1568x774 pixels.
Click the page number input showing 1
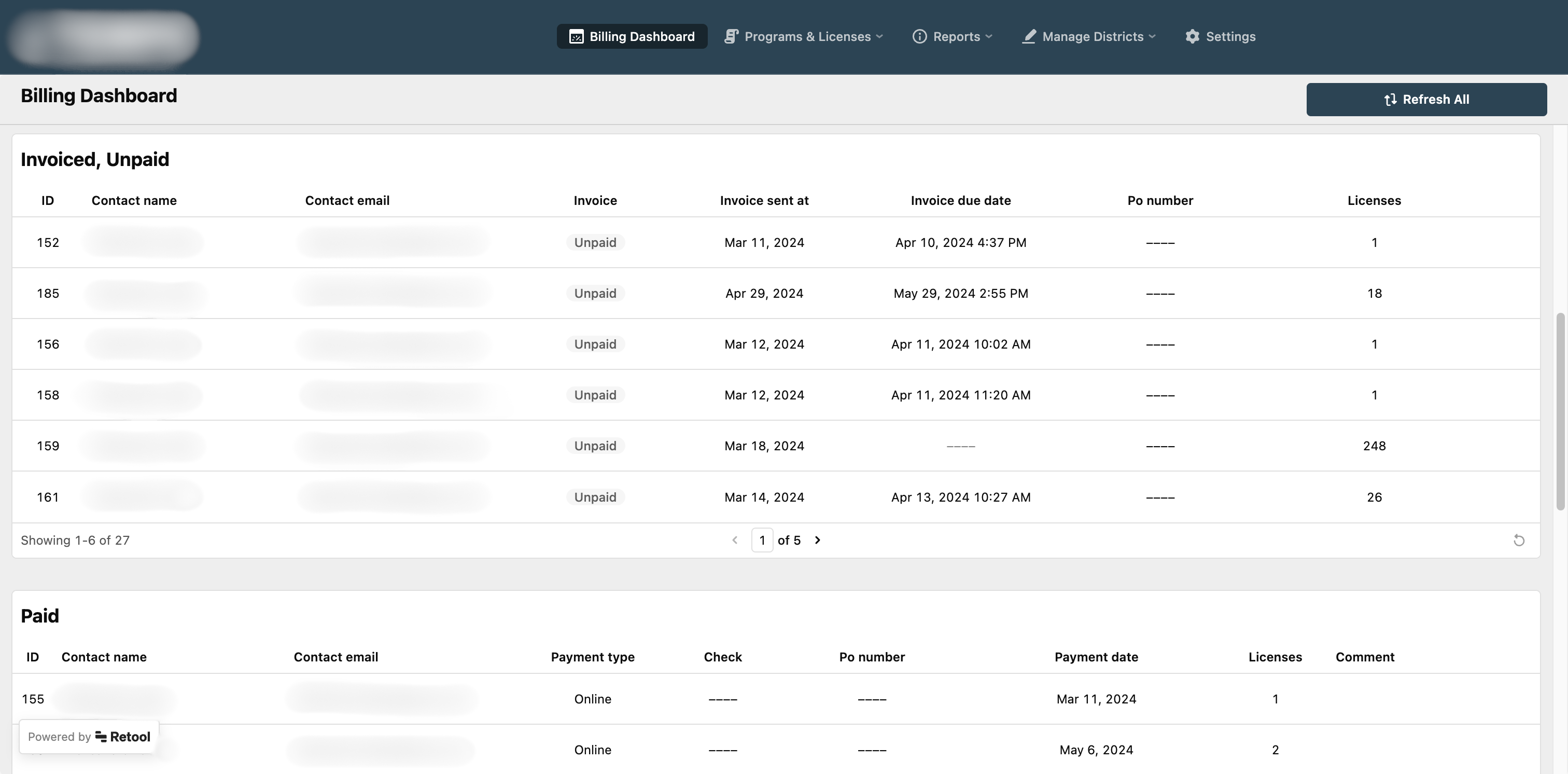[x=762, y=540]
